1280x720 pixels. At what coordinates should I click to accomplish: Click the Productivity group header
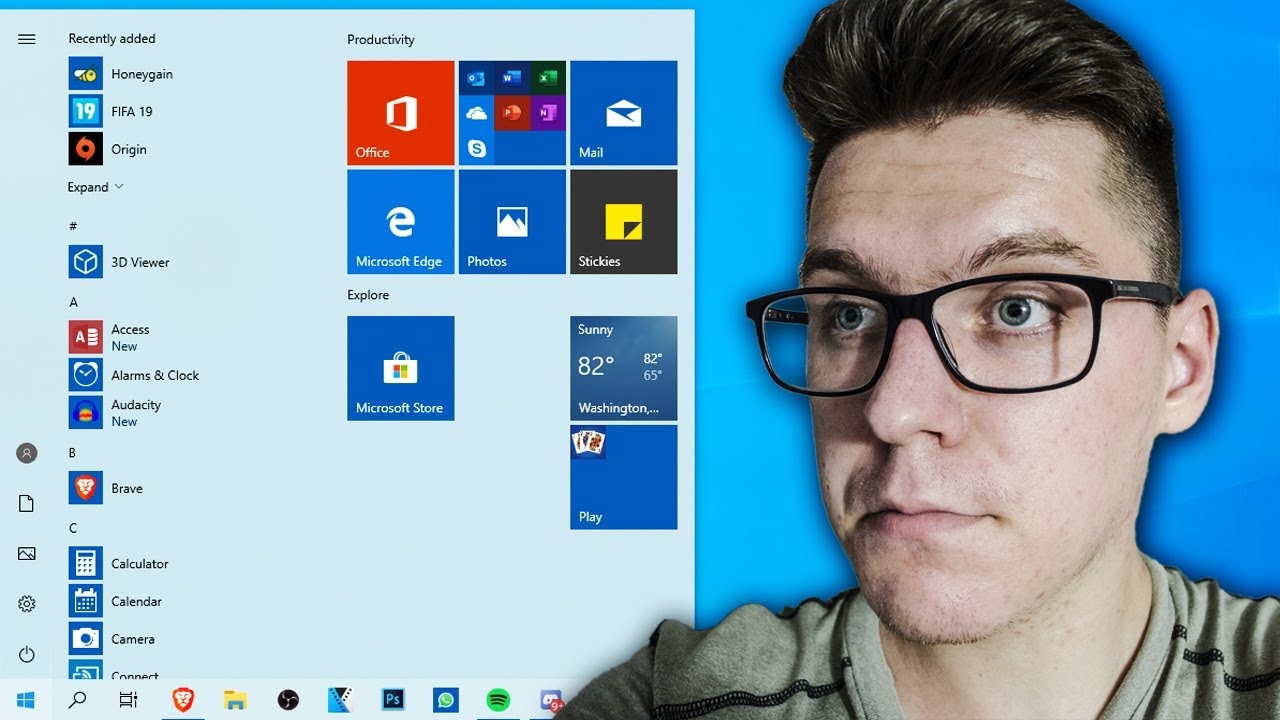[x=380, y=40]
